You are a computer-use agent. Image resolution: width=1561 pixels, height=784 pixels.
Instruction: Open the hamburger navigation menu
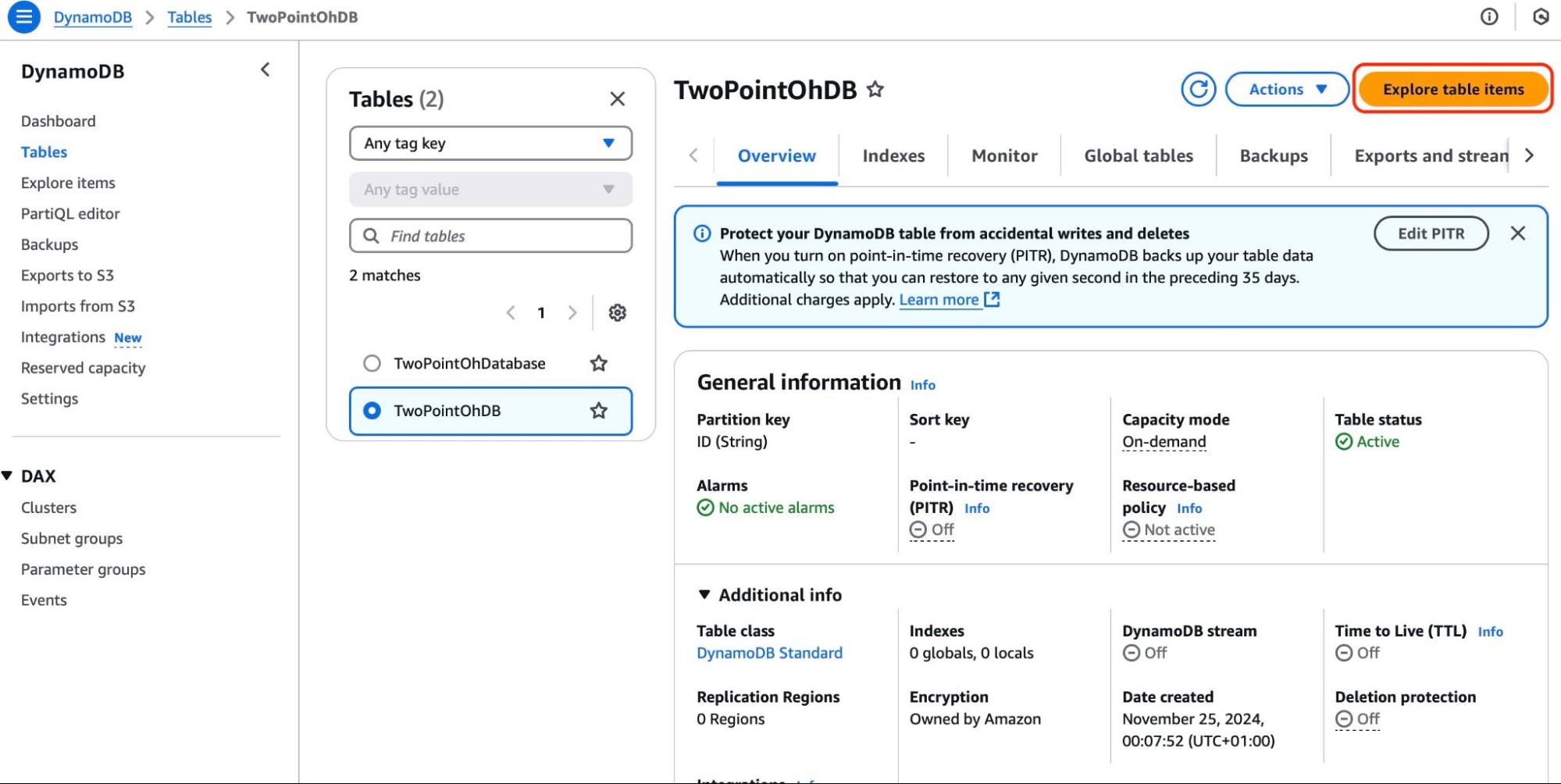coord(23,16)
